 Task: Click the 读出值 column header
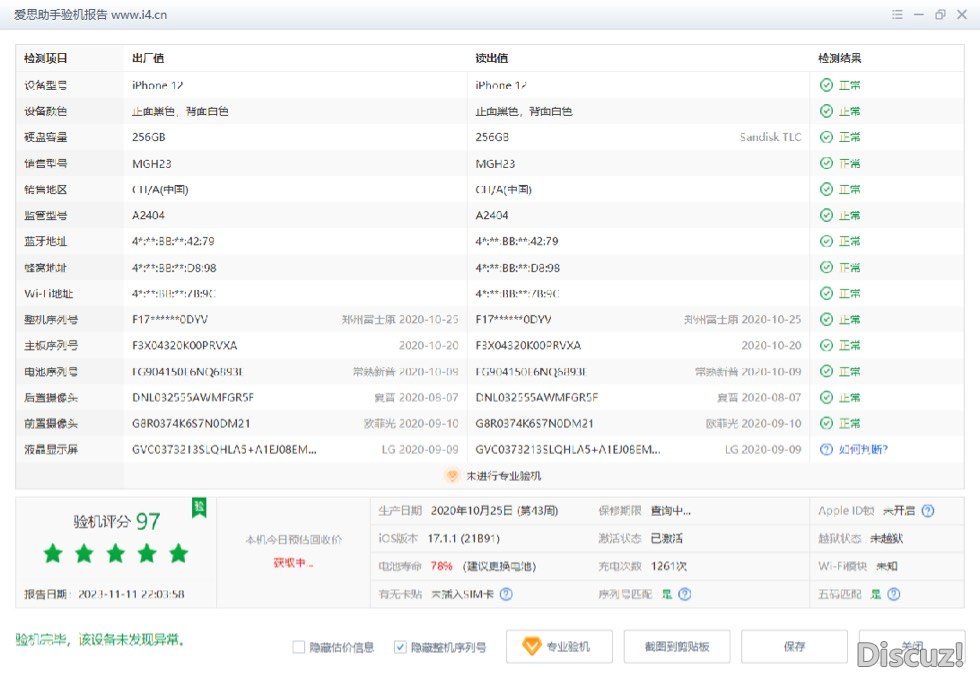click(491, 58)
